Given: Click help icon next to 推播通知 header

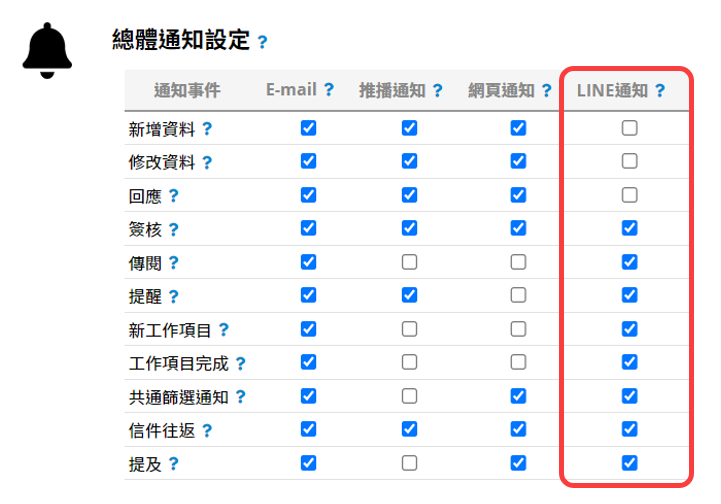Looking at the screenshot, I should [437, 91].
